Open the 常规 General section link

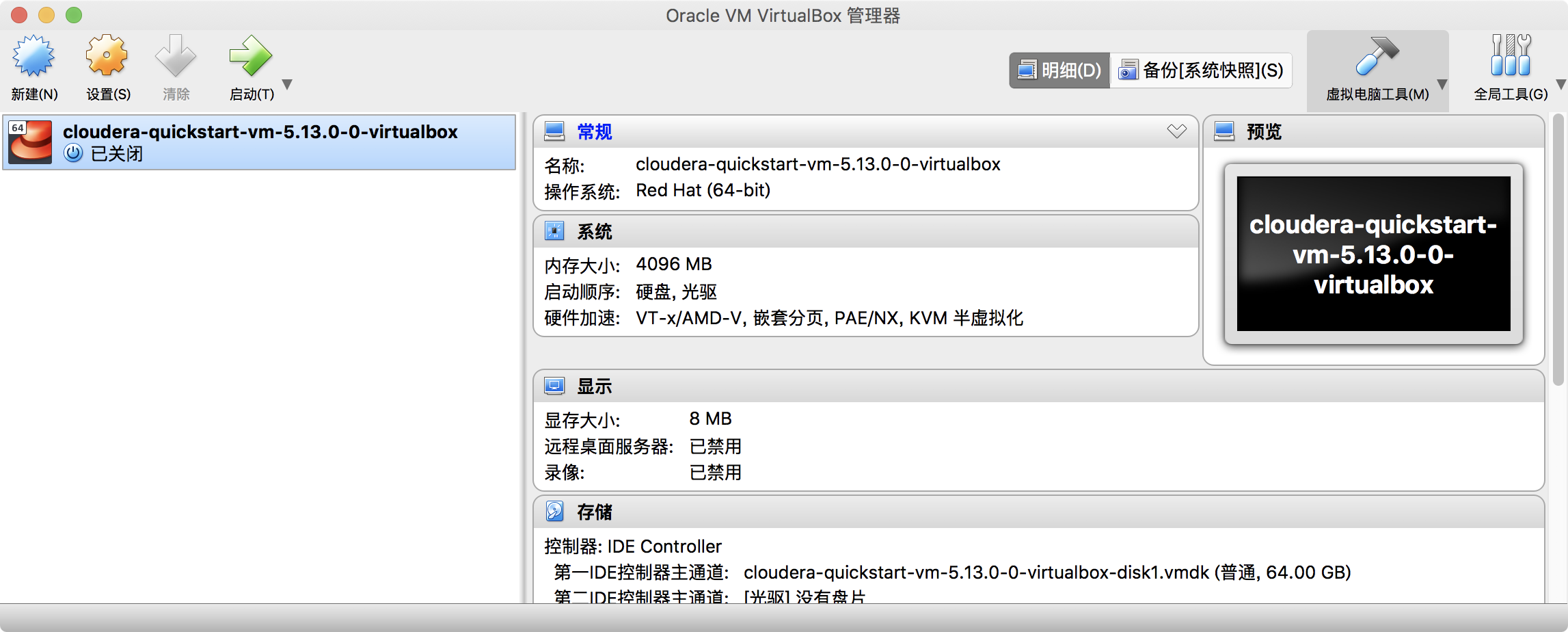(594, 132)
